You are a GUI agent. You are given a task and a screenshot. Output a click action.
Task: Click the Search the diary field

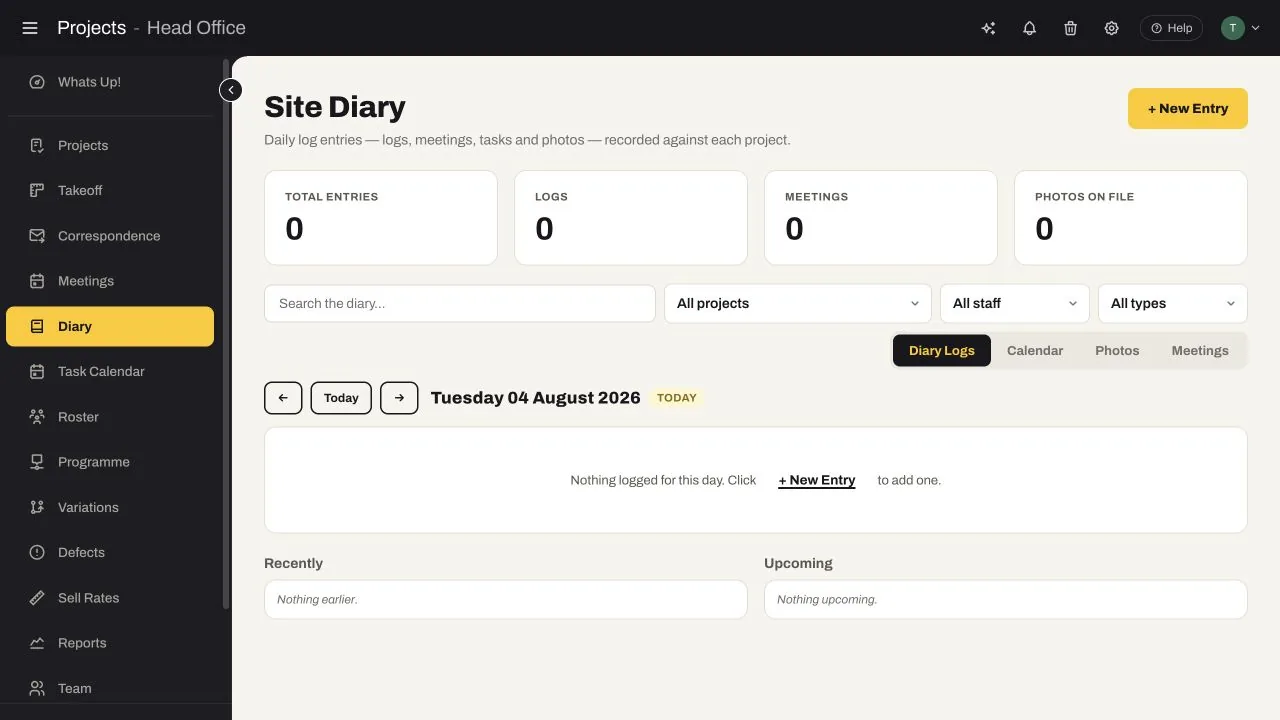[x=460, y=303]
